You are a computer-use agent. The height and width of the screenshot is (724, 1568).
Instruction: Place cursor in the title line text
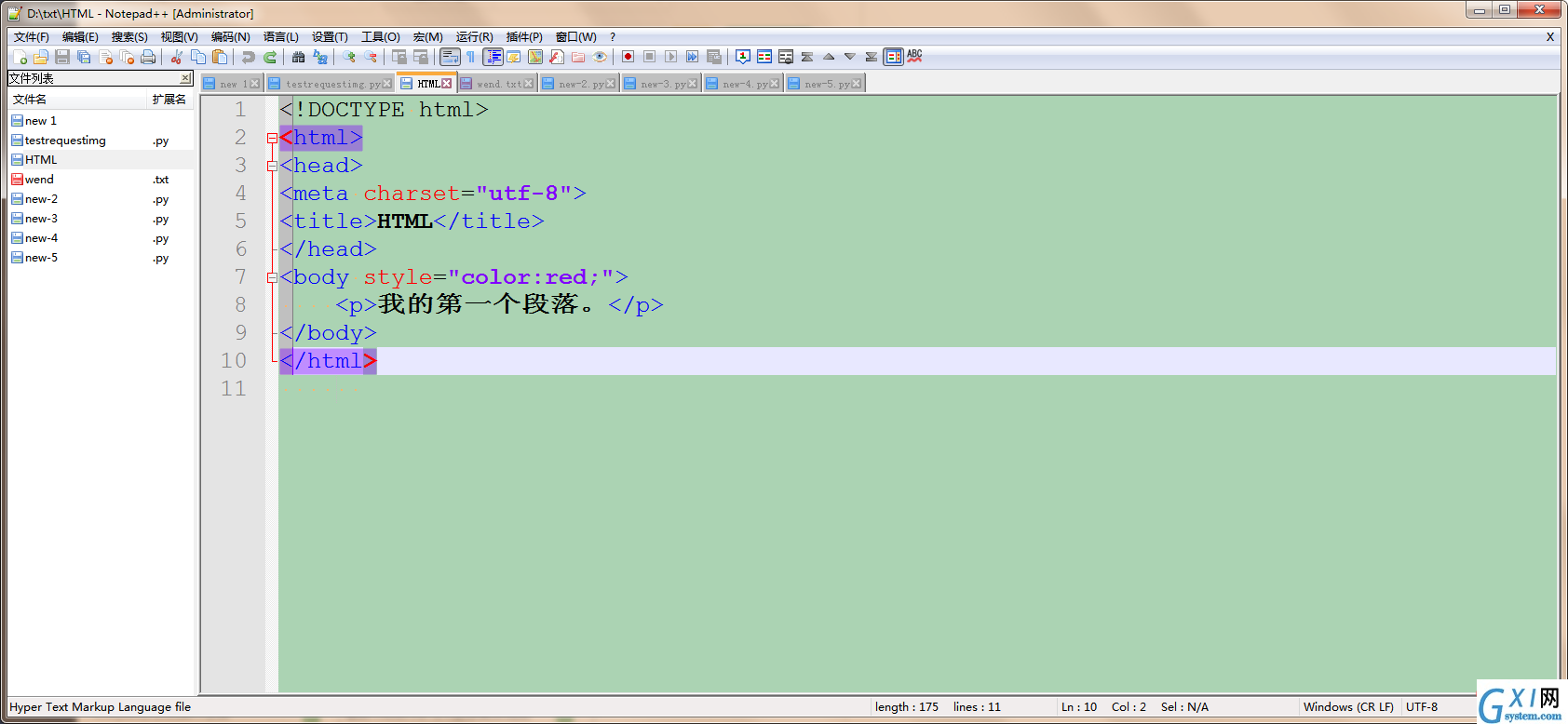tap(412, 221)
